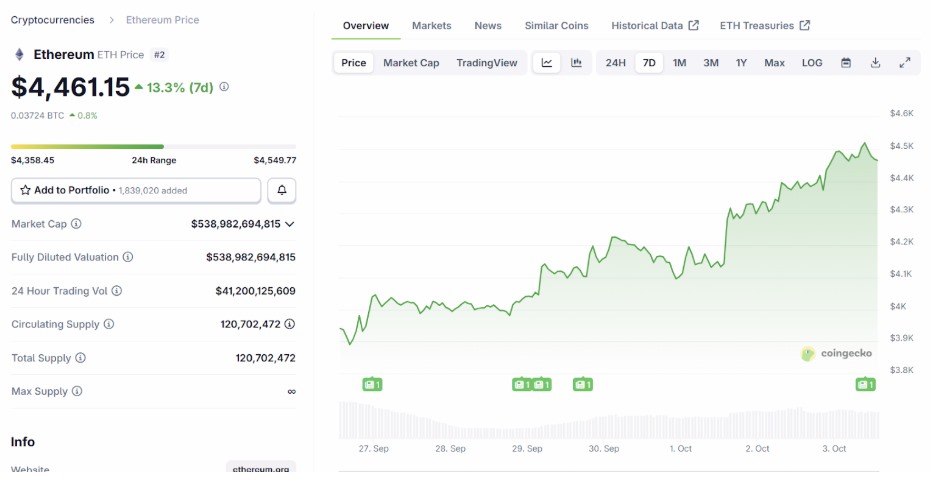Select the 1M time range

(x=680, y=63)
